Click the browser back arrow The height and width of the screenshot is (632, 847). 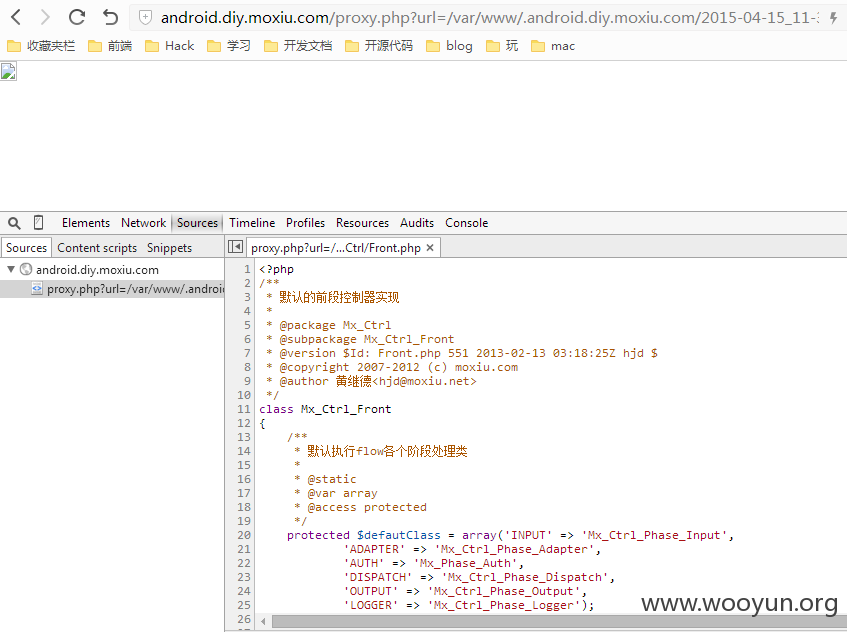[16, 17]
